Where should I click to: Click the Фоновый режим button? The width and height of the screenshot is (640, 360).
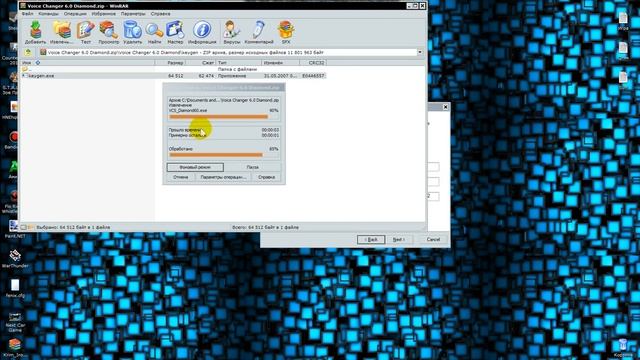[195, 167]
